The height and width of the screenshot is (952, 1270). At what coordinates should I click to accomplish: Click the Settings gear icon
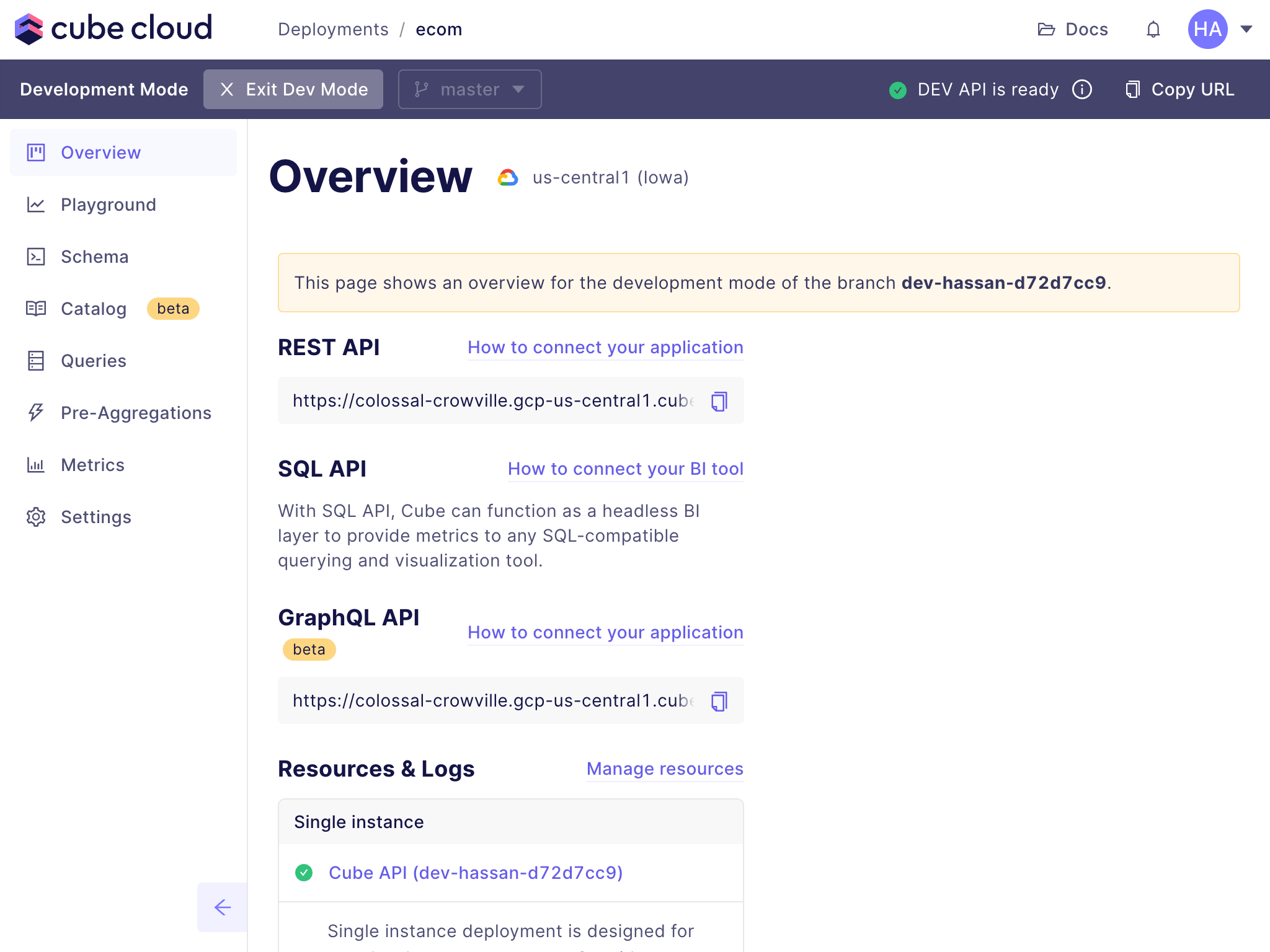coord(36,517)
